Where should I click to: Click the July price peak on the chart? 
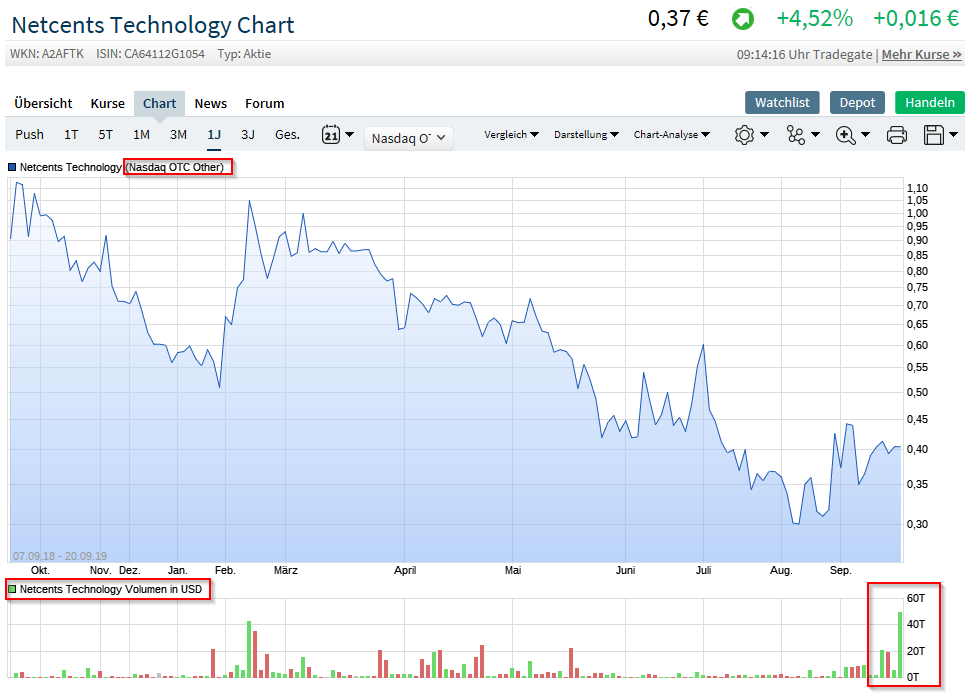(704, 345)
